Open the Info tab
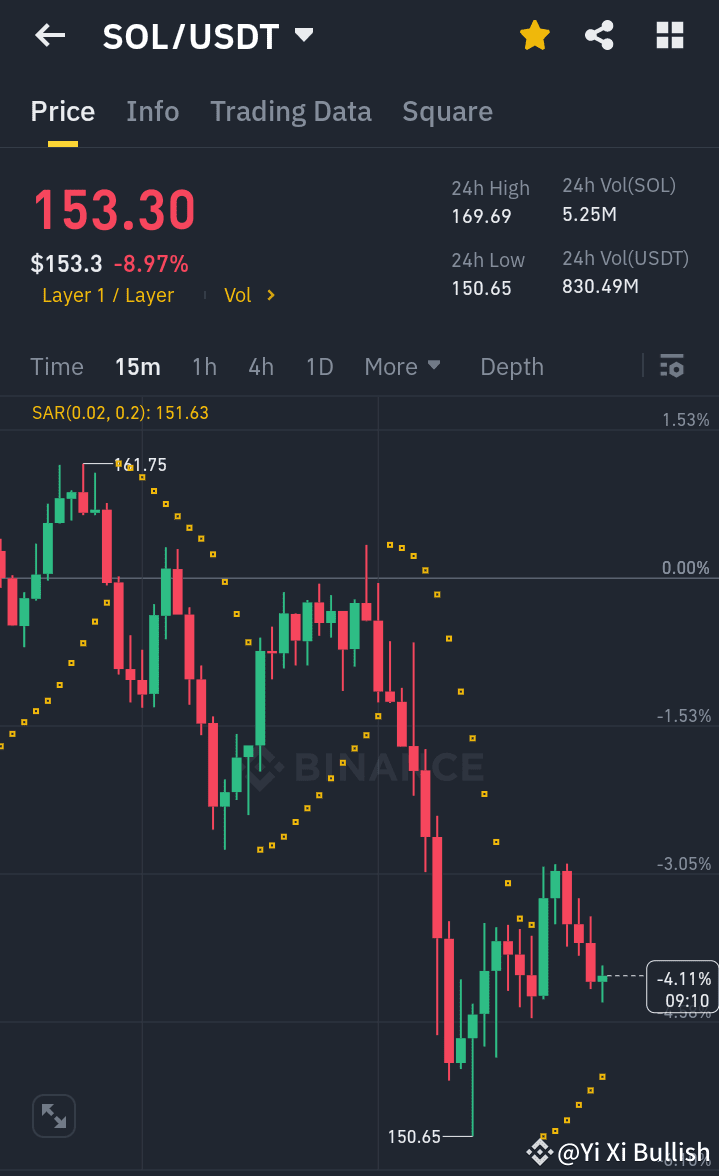The image size is (719, 1176). 152,111
